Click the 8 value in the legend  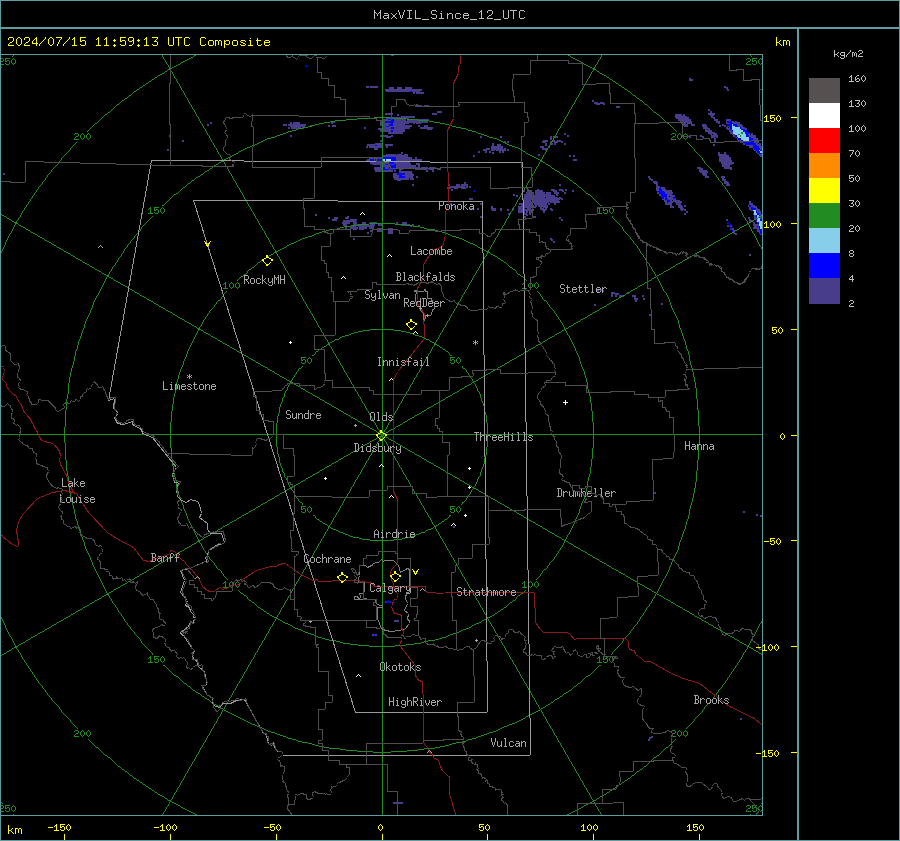pyautogui.click(x=851, y=254)
